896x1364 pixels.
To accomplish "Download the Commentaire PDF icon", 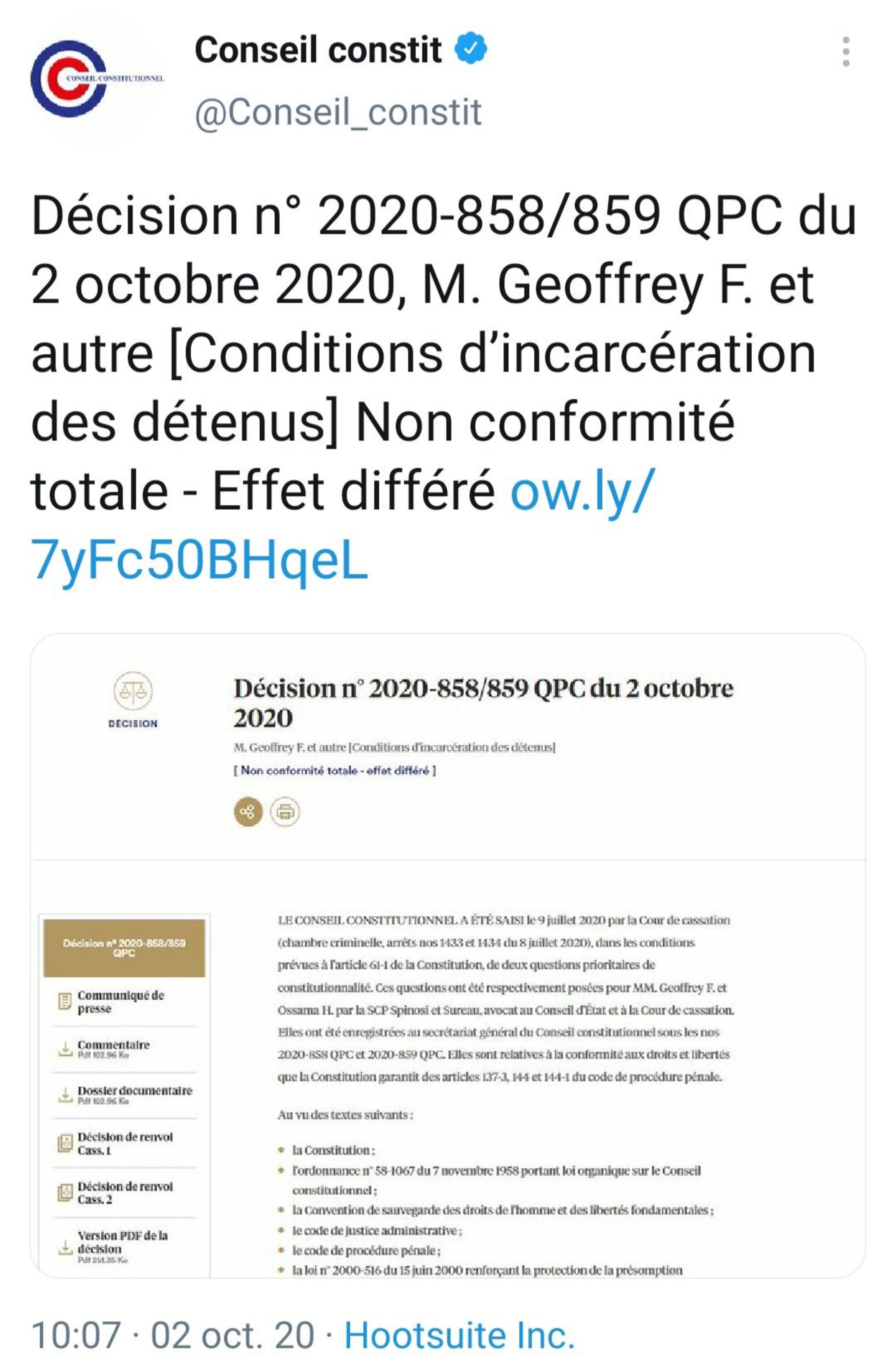I will (x=65, y=1049).
